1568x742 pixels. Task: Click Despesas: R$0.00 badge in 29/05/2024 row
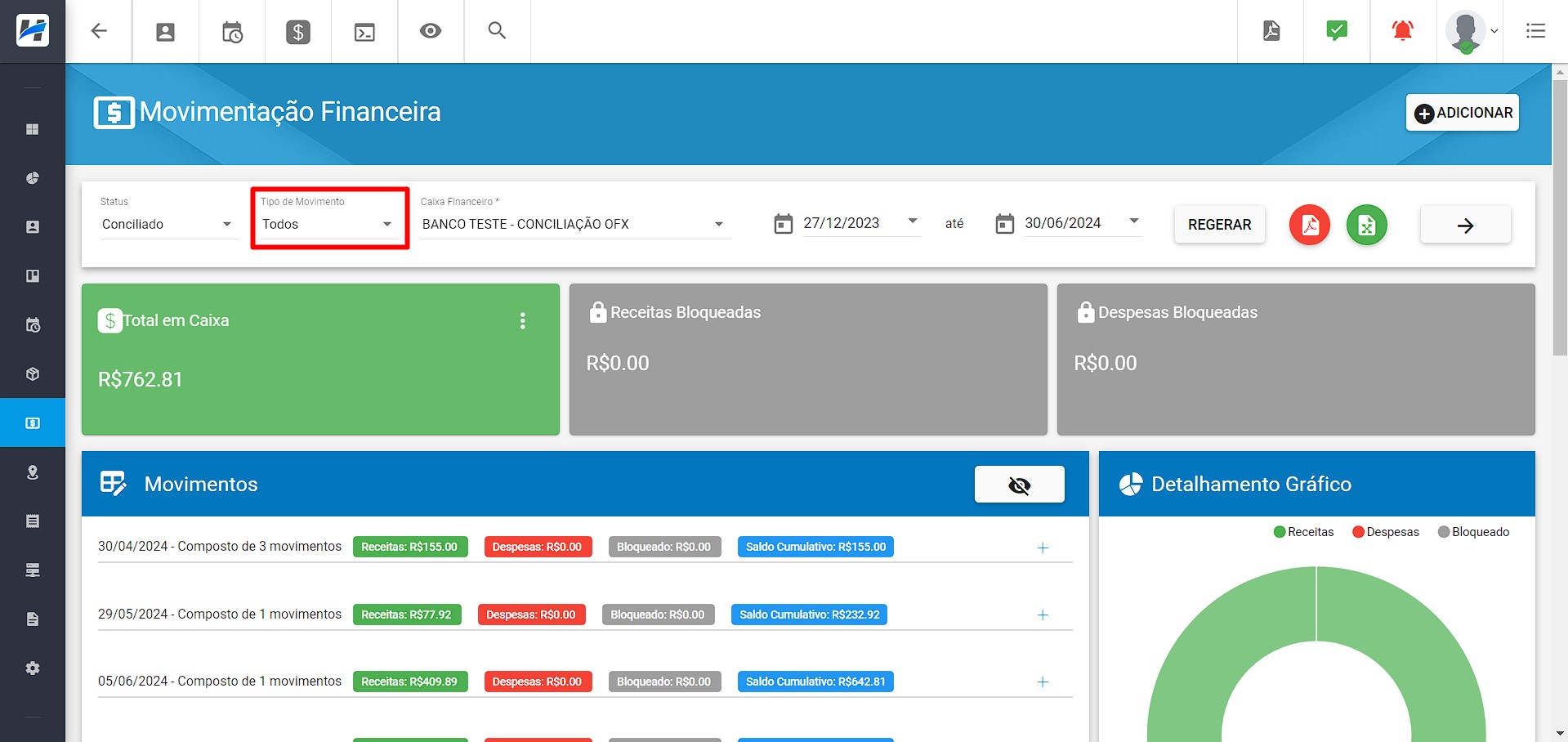(532, 615)
